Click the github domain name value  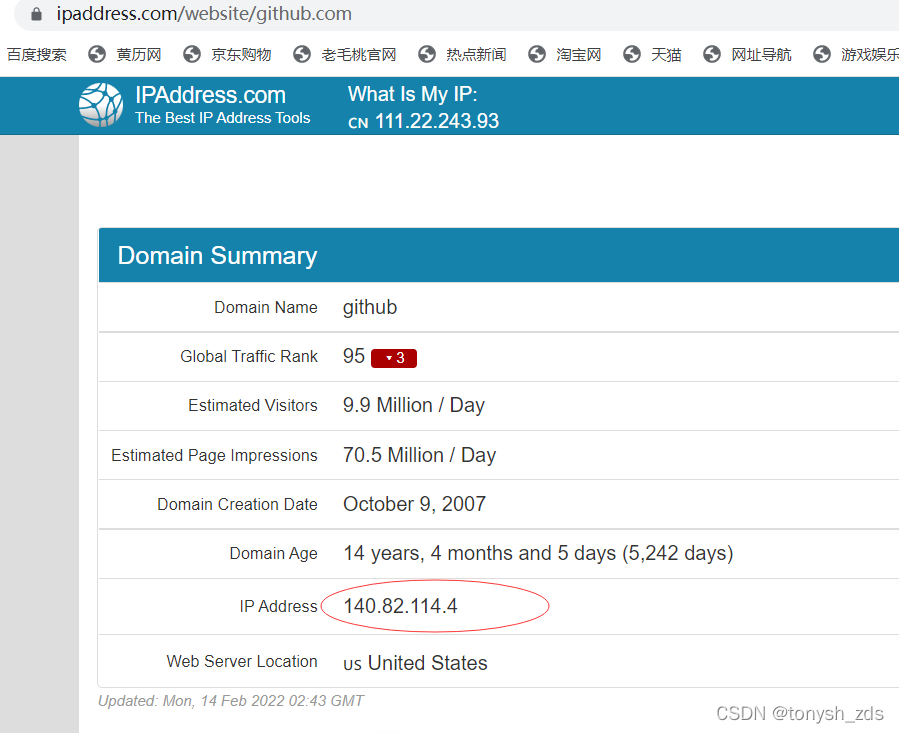370,307
